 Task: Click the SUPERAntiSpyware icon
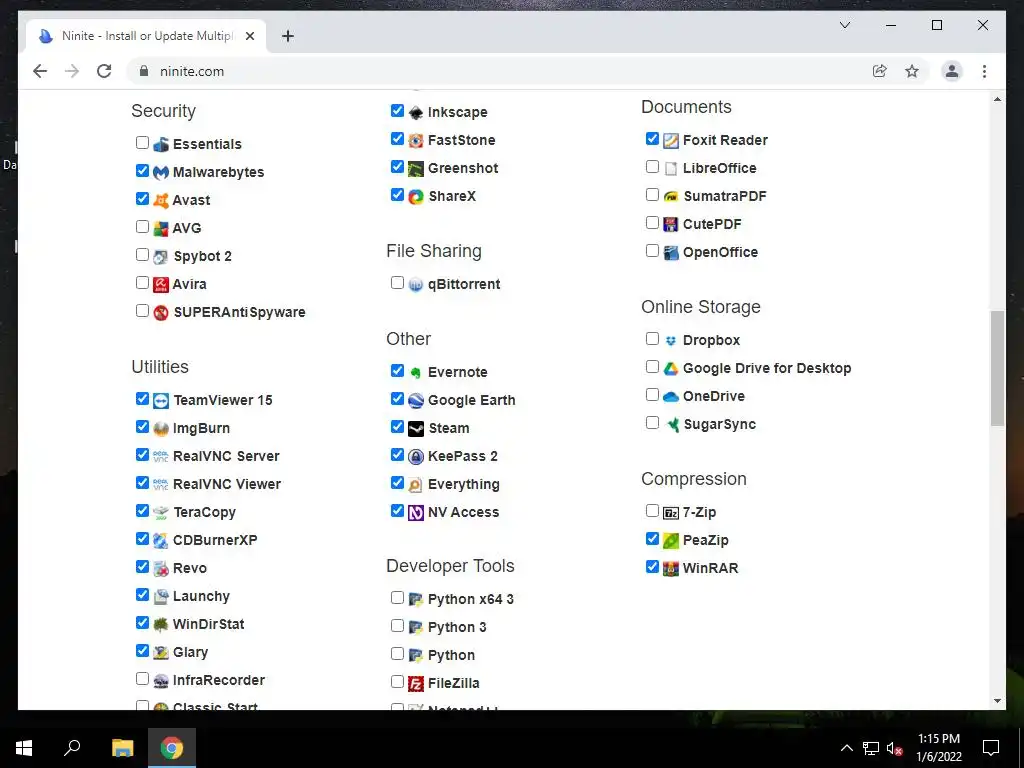tap(161, 313)
